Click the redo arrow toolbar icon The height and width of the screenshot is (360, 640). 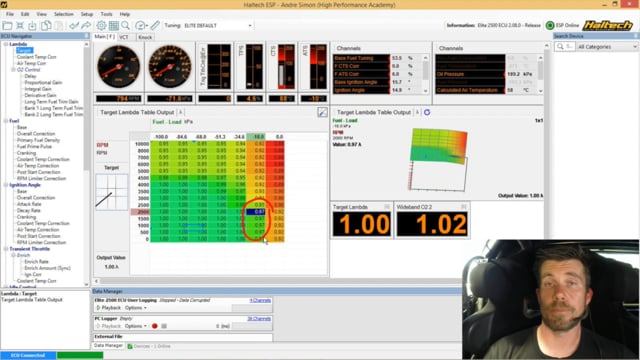86,26
